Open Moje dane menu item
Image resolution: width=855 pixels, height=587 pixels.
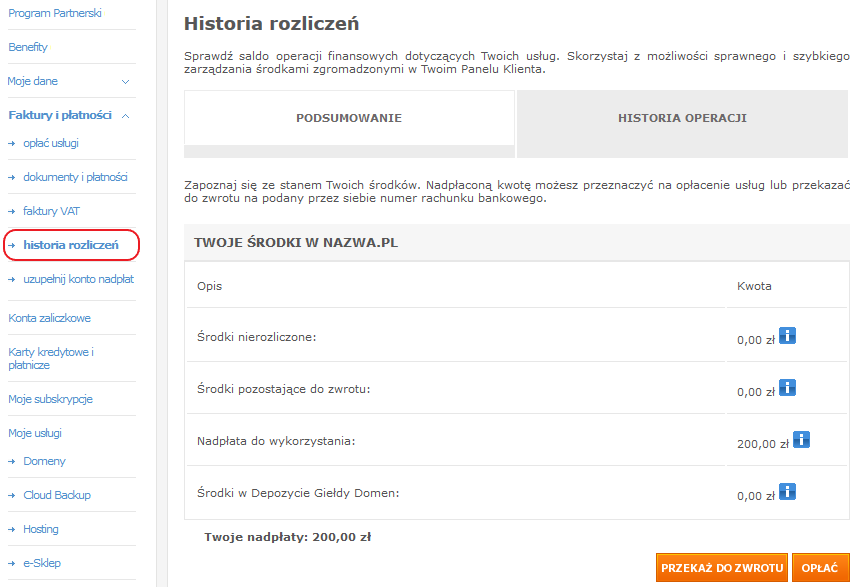33,81
